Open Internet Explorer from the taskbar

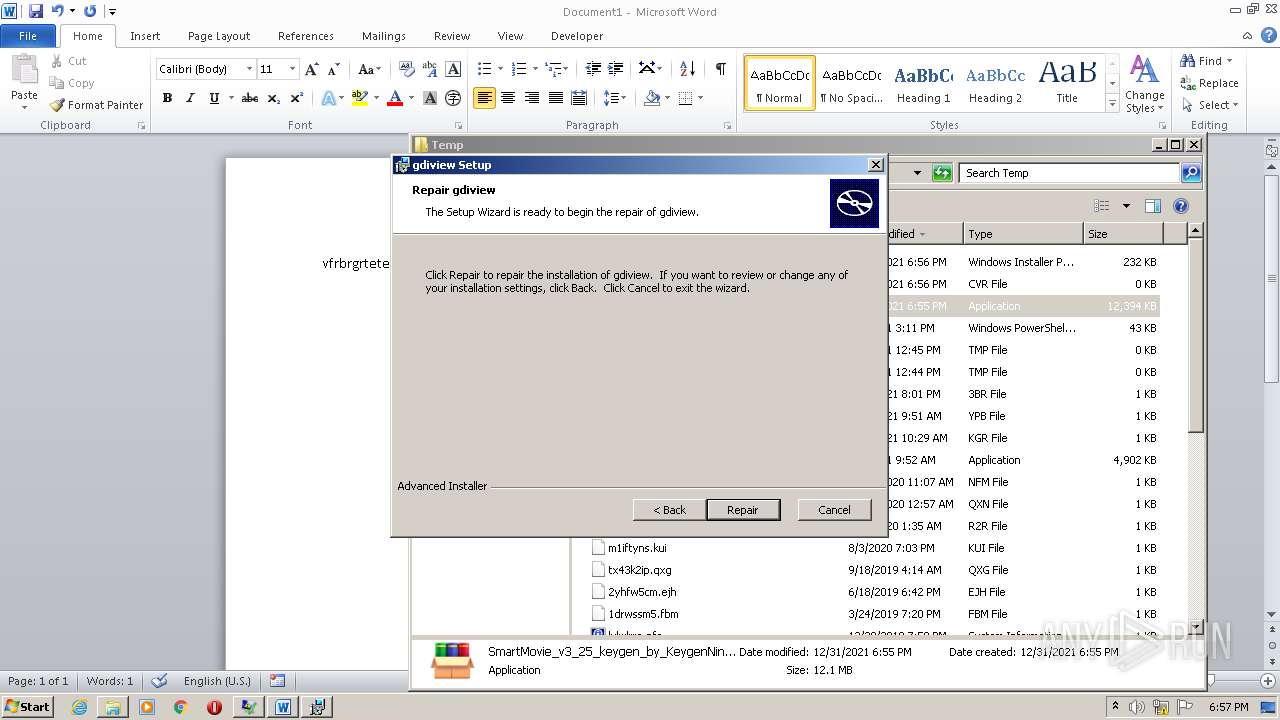click(x=79, y=707)
